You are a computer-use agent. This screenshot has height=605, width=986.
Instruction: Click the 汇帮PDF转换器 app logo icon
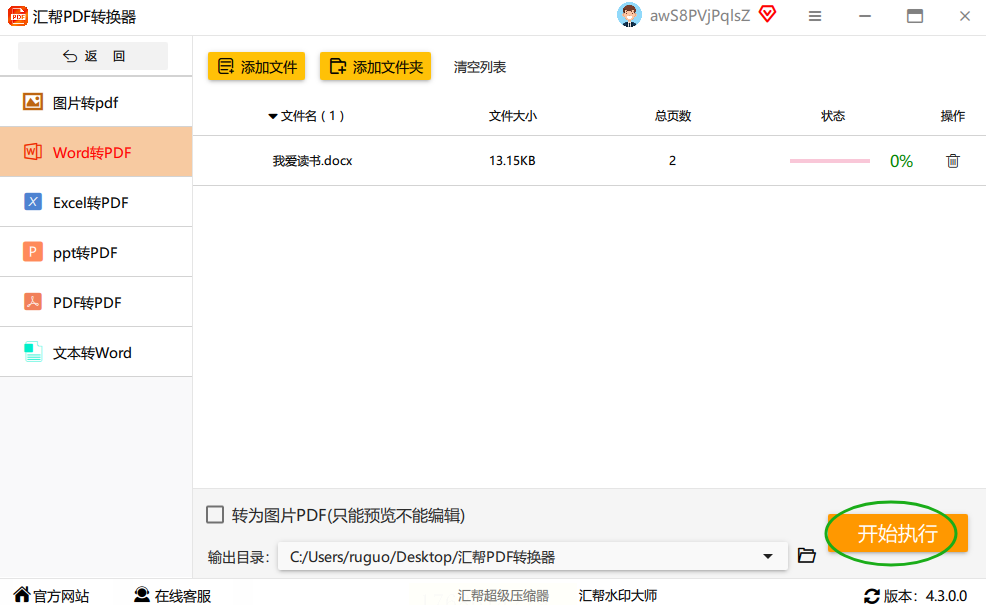coord(18,16)
